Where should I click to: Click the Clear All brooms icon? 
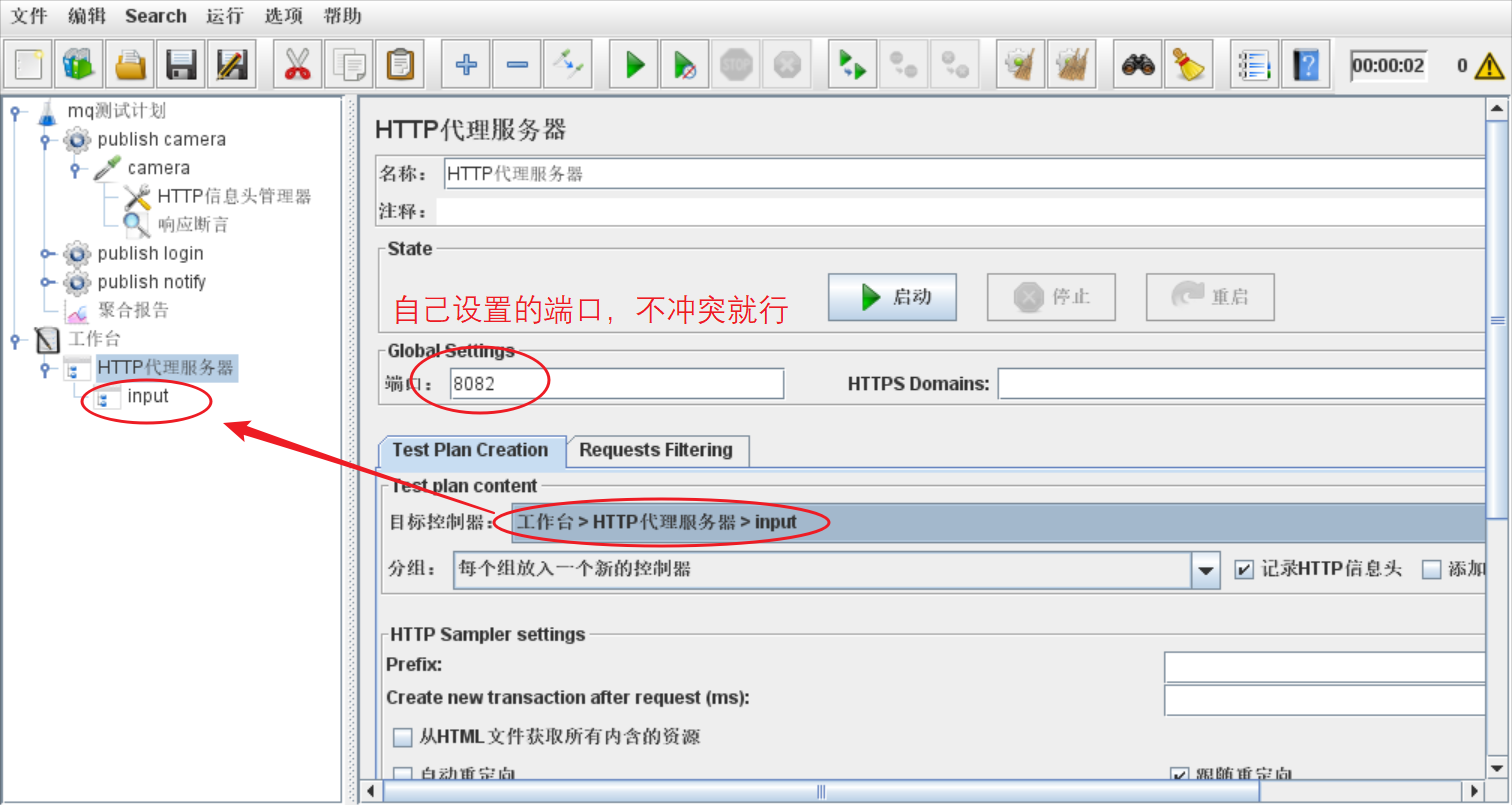coord(1072,66)
